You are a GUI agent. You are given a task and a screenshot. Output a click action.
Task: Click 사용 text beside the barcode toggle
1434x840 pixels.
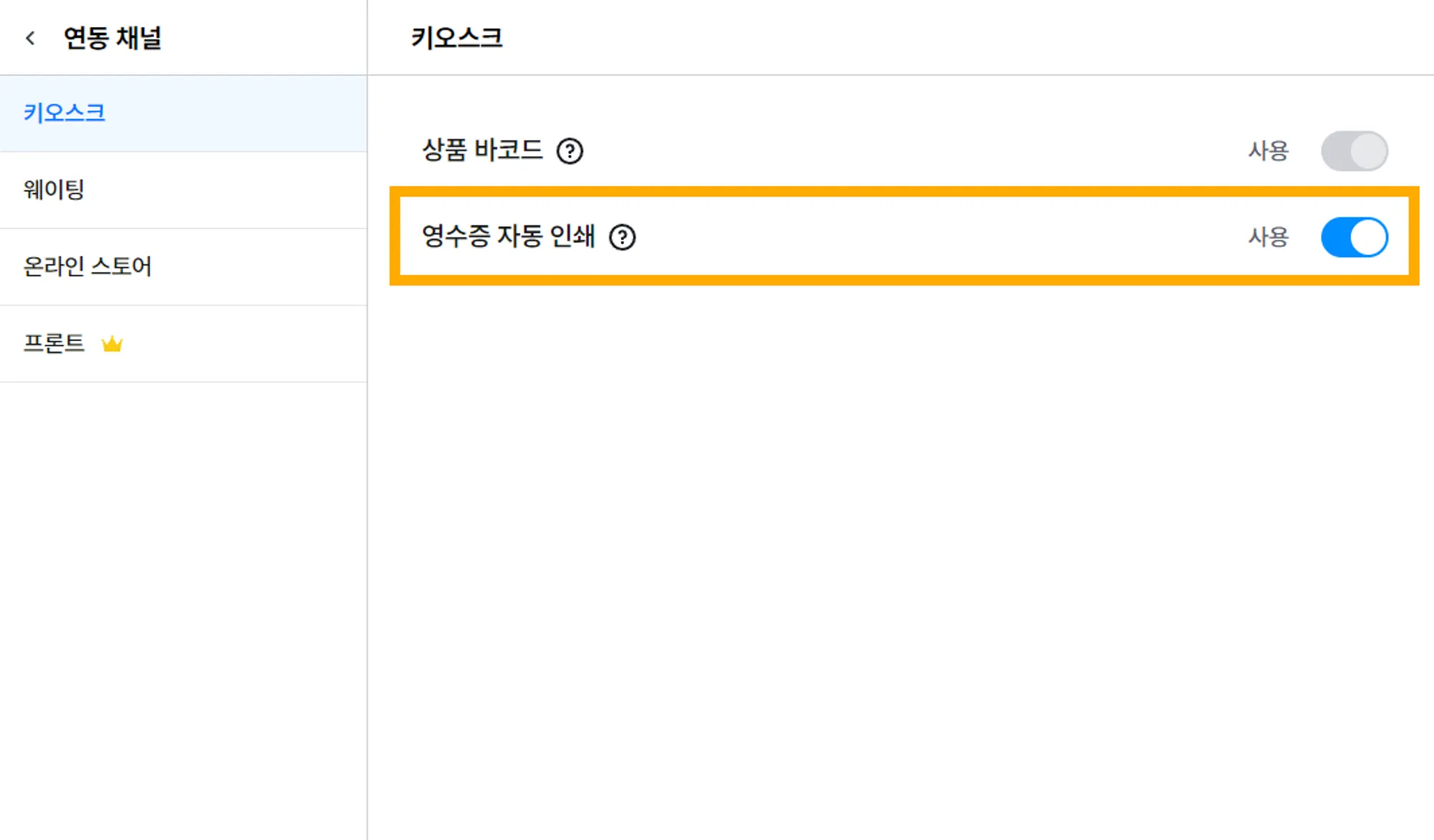pos(1268,151)
